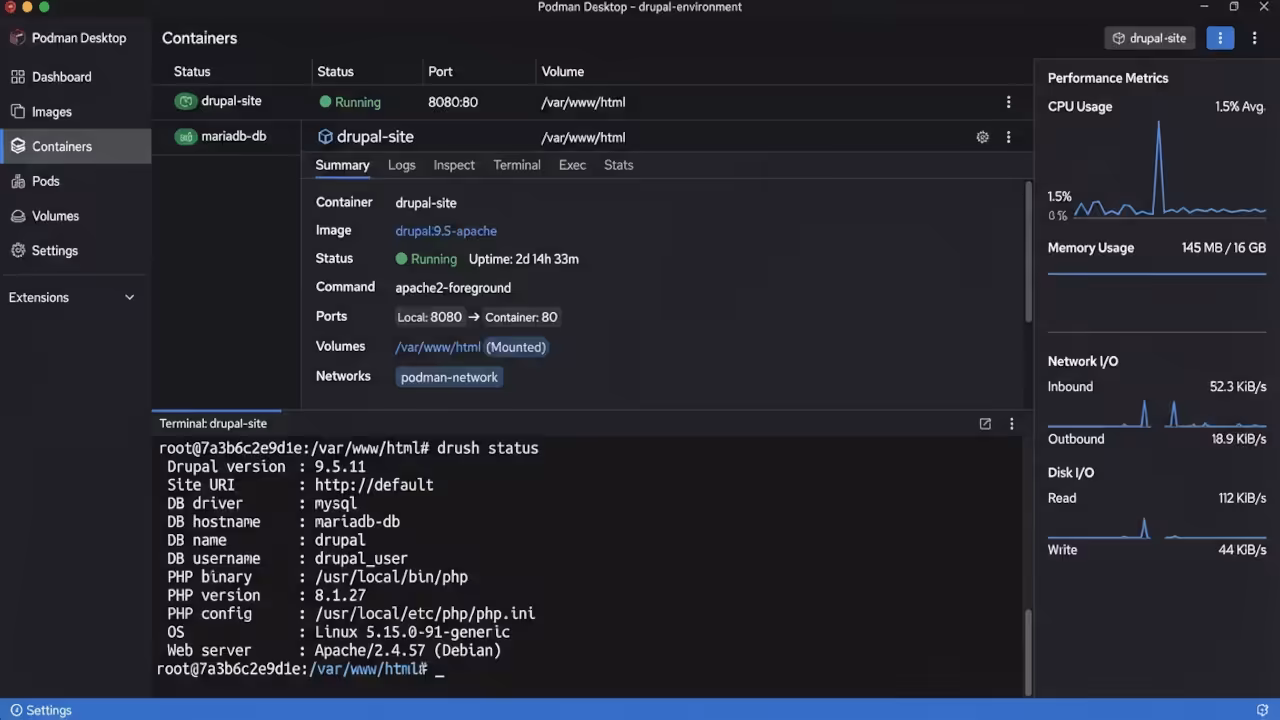Click the apache2-foreground command value

(453, 288)
